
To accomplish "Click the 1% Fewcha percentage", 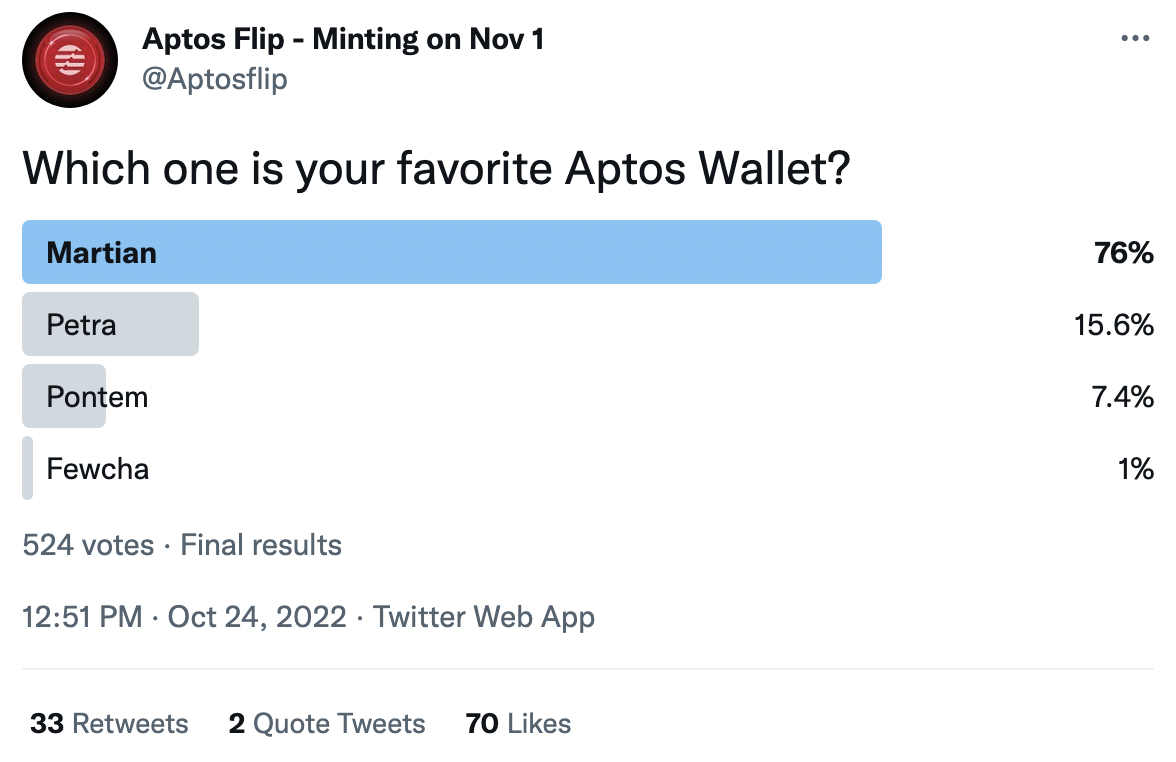I will 1135,469.
